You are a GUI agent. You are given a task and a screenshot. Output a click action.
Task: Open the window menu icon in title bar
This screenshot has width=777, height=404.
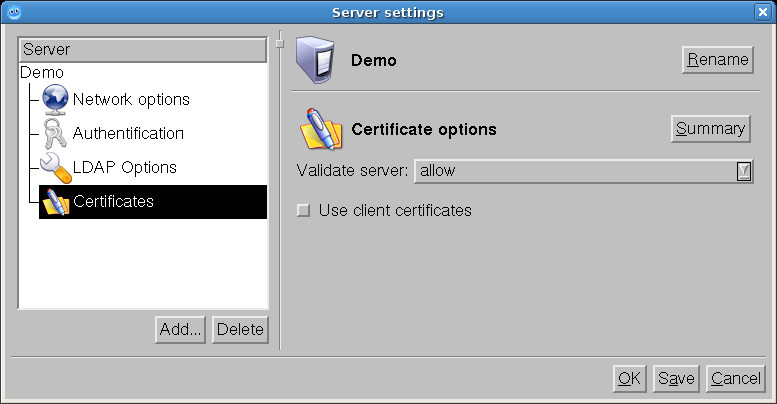click(x=13, y=12)
